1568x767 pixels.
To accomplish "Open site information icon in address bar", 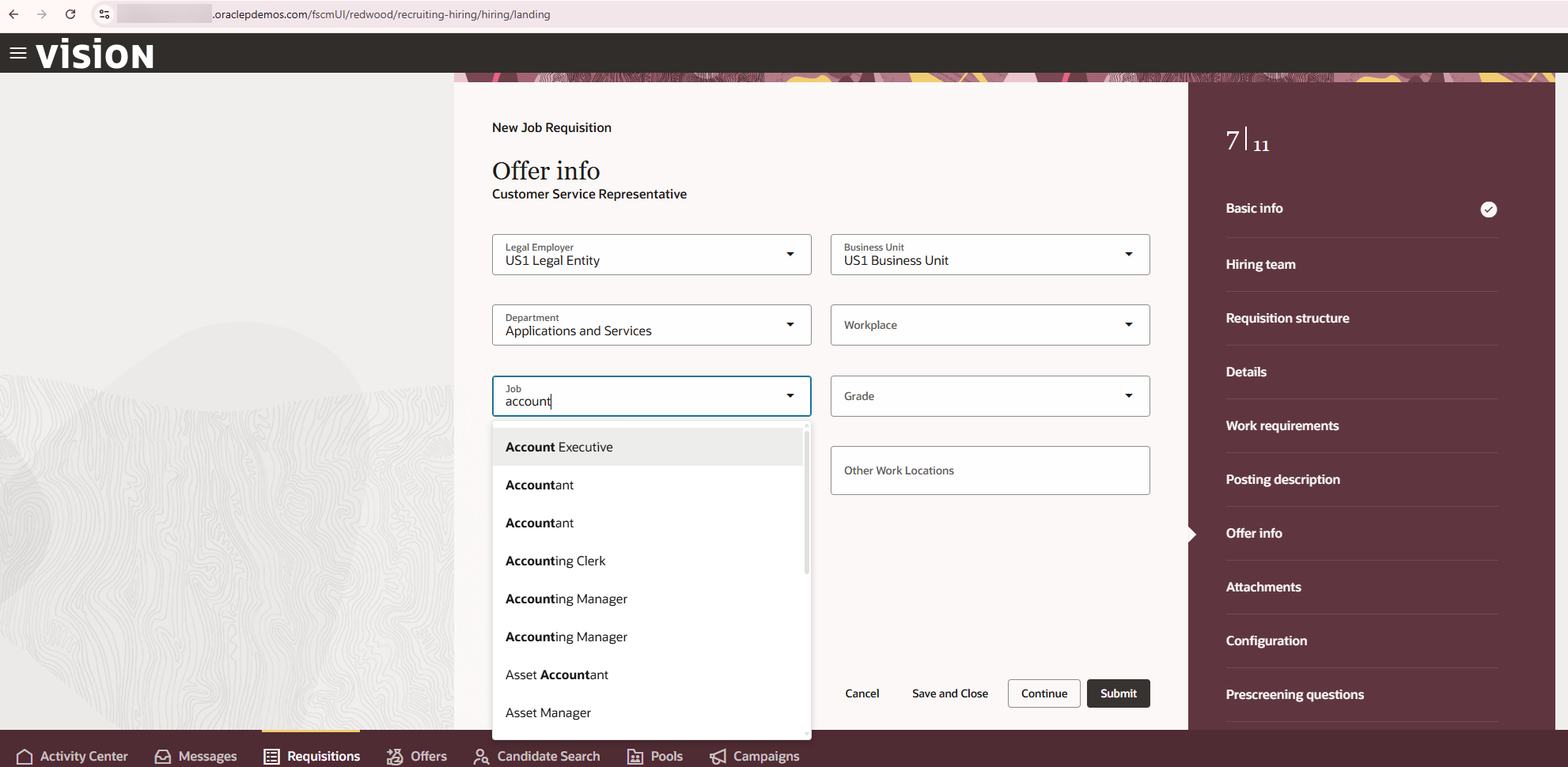I will pos(104,14).
